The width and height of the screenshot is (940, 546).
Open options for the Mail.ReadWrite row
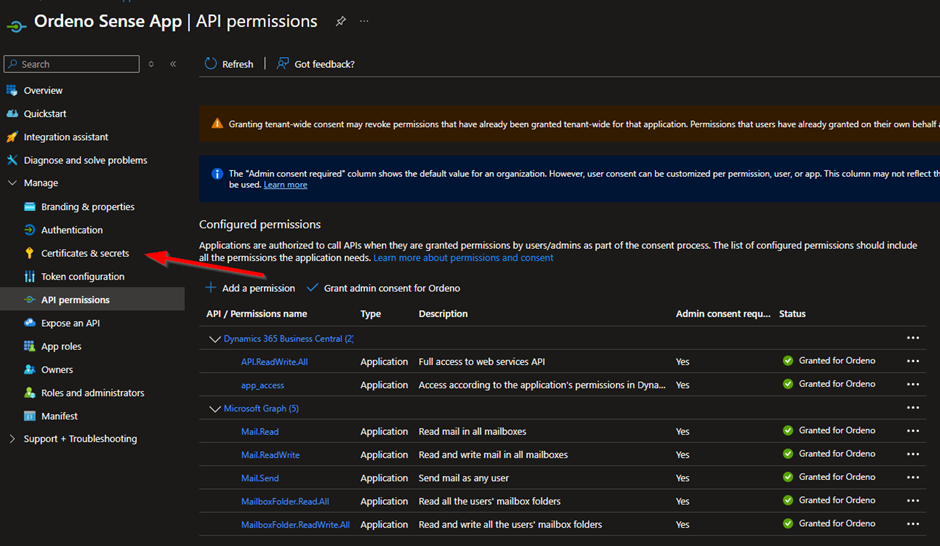[912, 454]
